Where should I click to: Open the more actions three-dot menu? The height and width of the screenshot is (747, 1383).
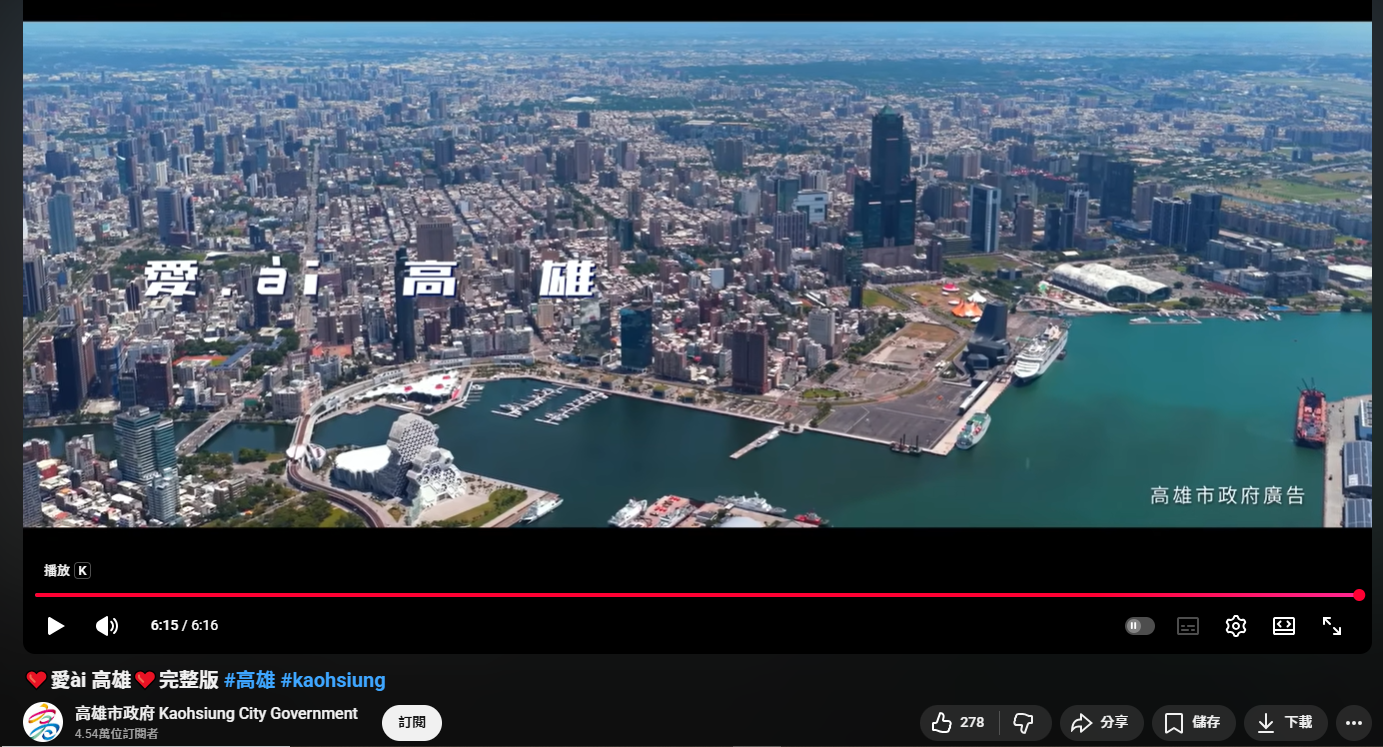1354,722
